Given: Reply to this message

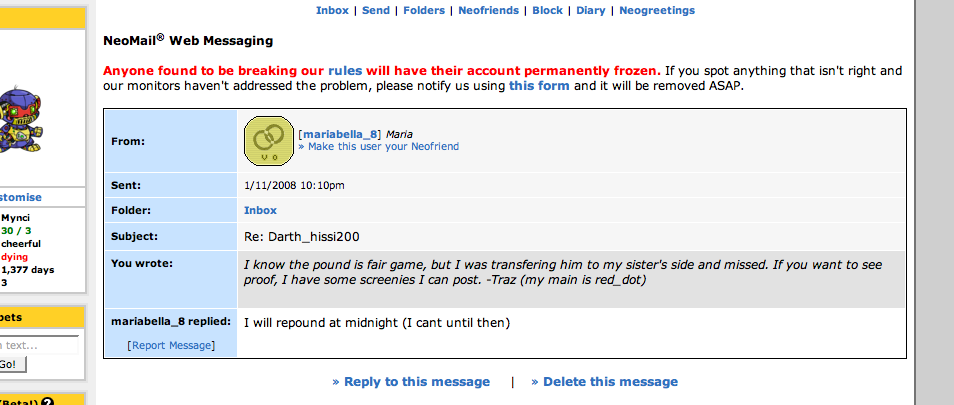Looking at the screenshot, I should (x=411, y=382).
